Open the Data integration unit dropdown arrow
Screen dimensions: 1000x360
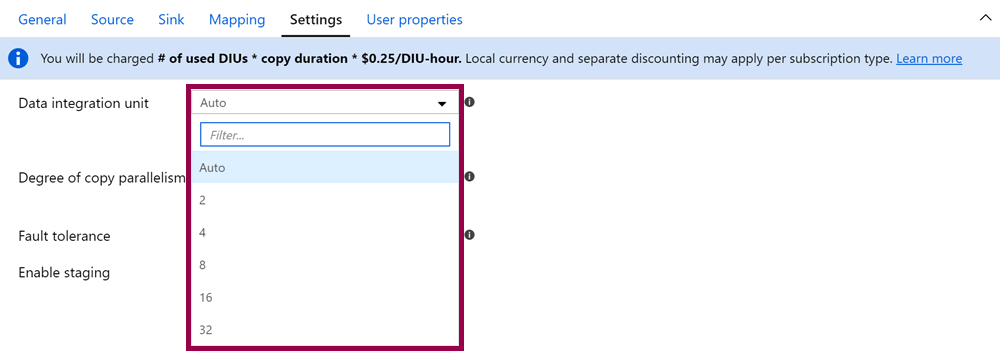pos(442,103)
